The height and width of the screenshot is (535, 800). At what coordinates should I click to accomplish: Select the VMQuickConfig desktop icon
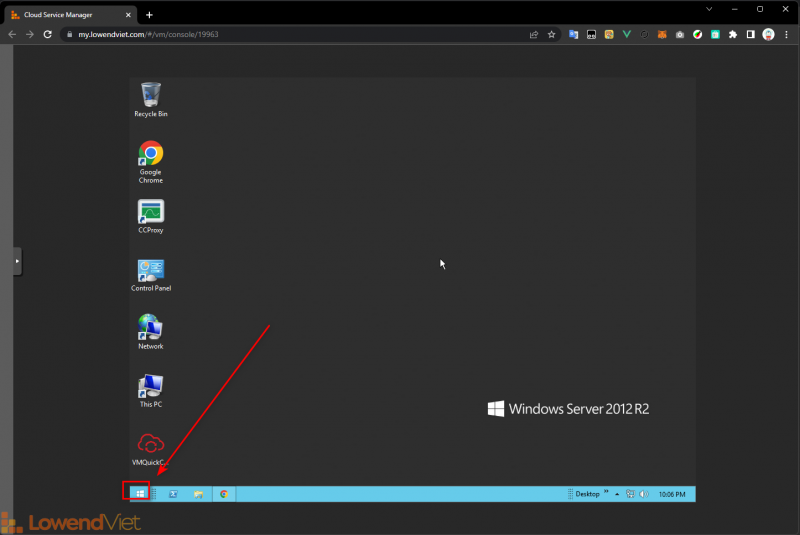[x=151, y=449]
